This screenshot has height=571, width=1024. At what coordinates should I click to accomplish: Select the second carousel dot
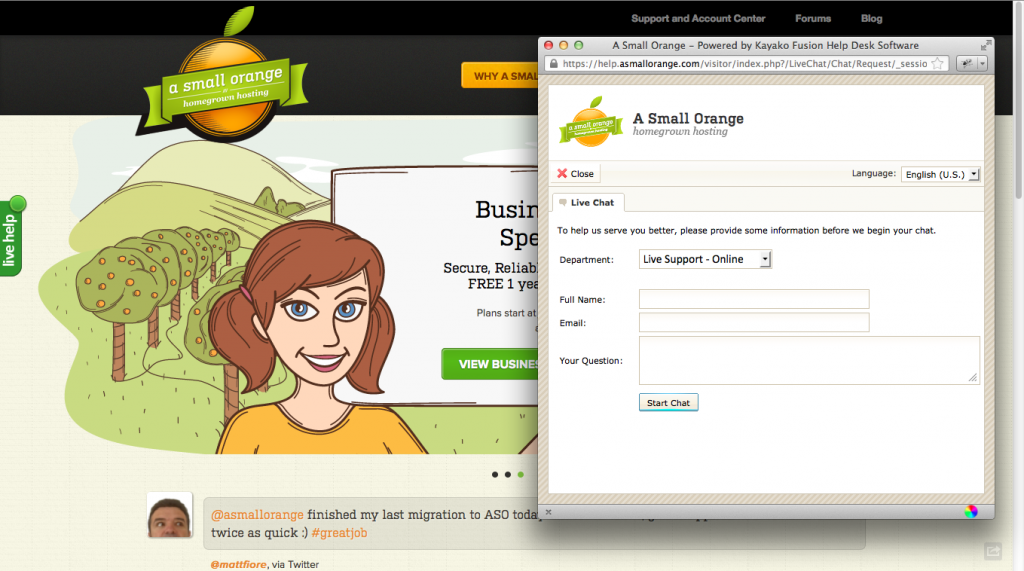[x=507, y=474]
